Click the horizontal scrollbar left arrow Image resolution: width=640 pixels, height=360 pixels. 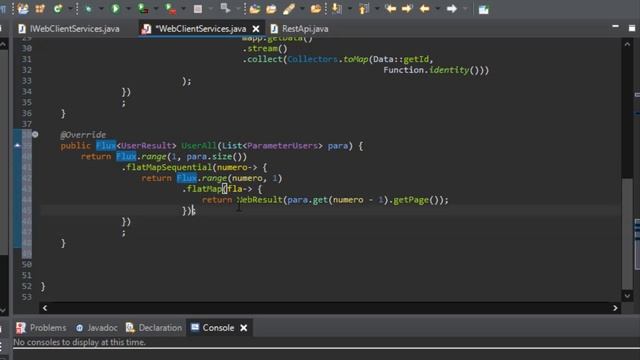[x=45, y=308]
